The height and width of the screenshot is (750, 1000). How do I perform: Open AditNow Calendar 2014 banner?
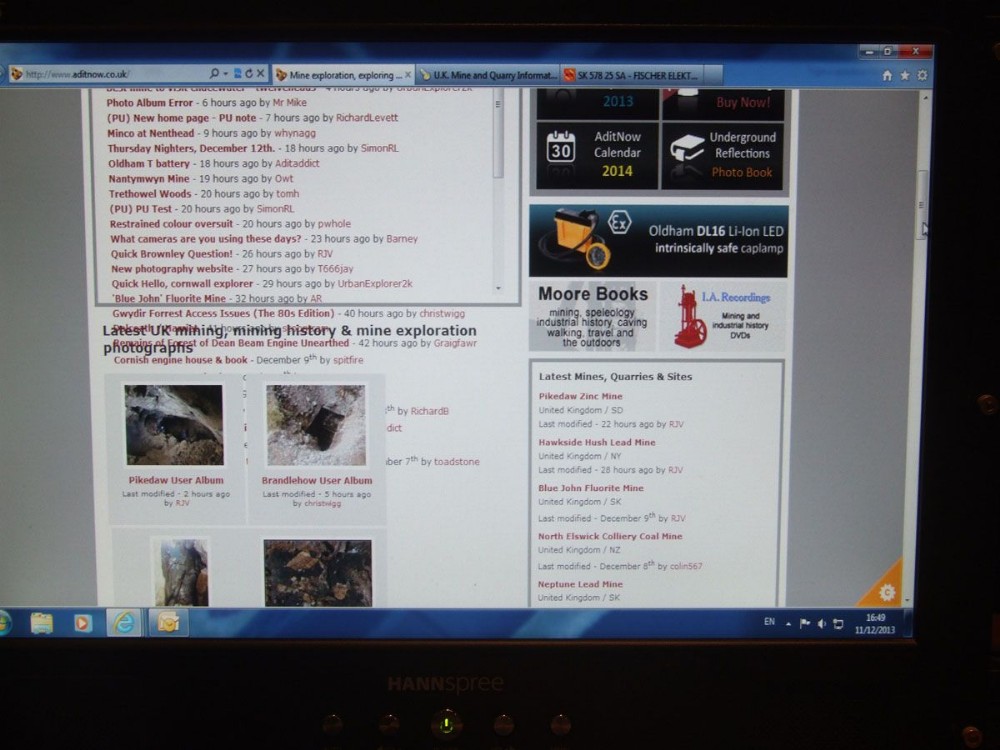597,153
